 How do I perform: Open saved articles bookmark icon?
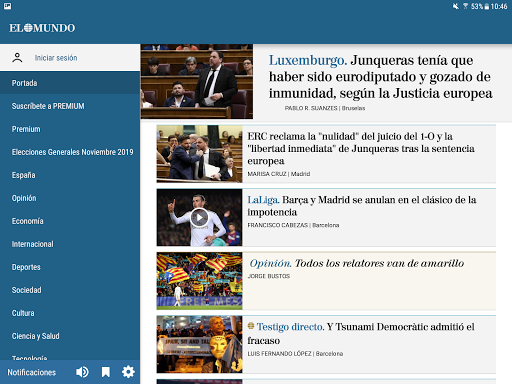106,372
